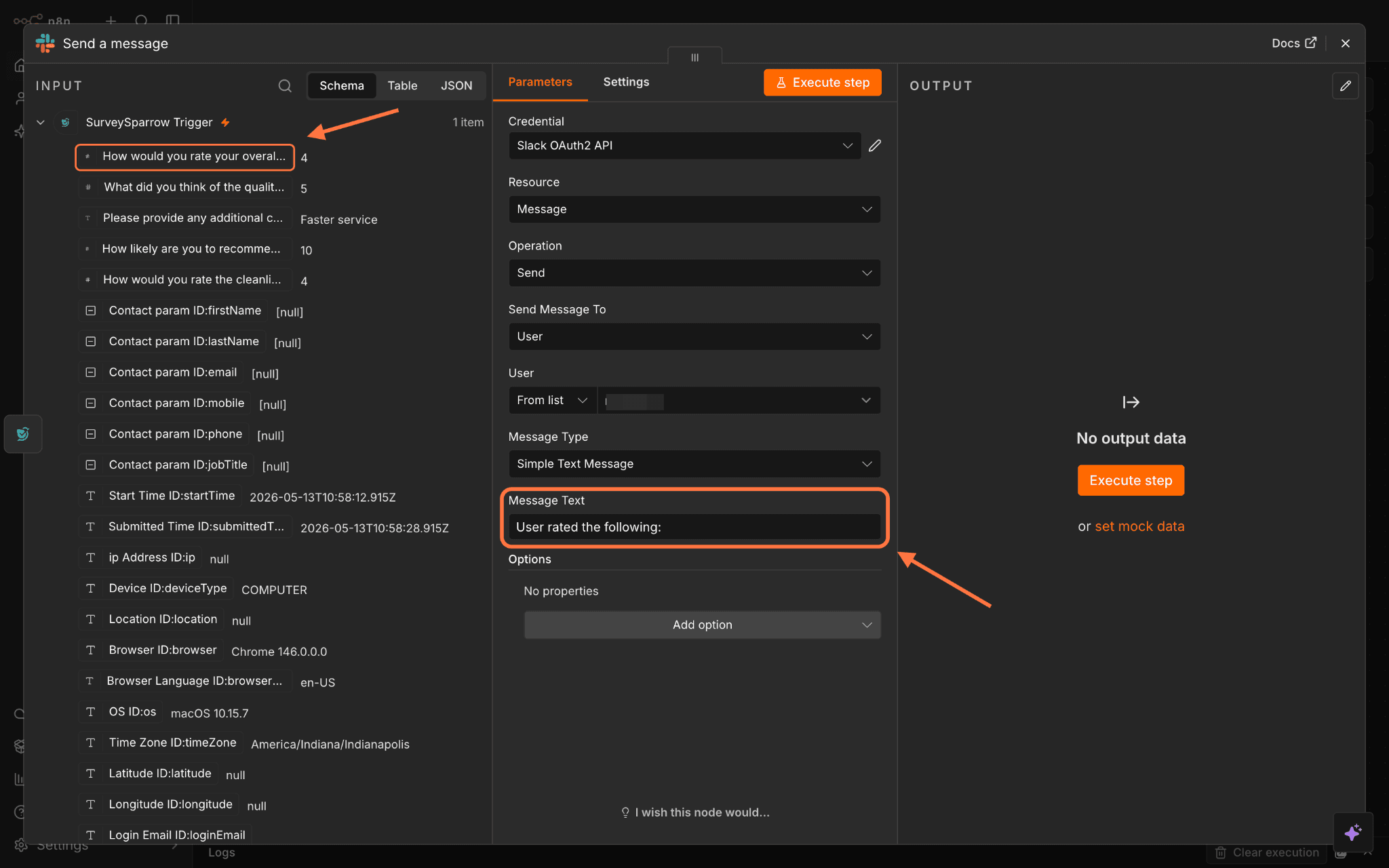Open the AI assistant sparkle button

pos(1353,832)
